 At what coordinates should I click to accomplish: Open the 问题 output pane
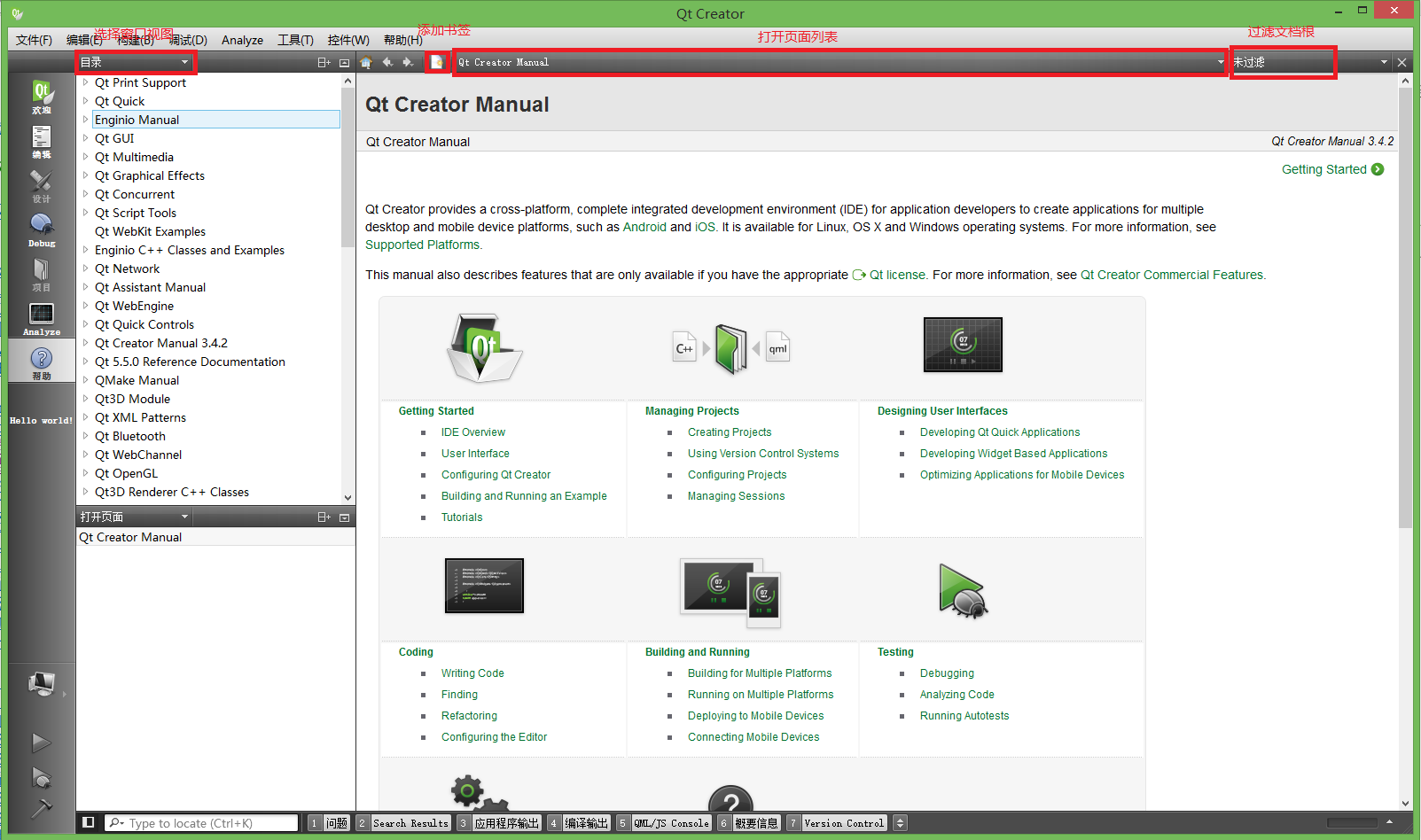[x=329, y=823]
